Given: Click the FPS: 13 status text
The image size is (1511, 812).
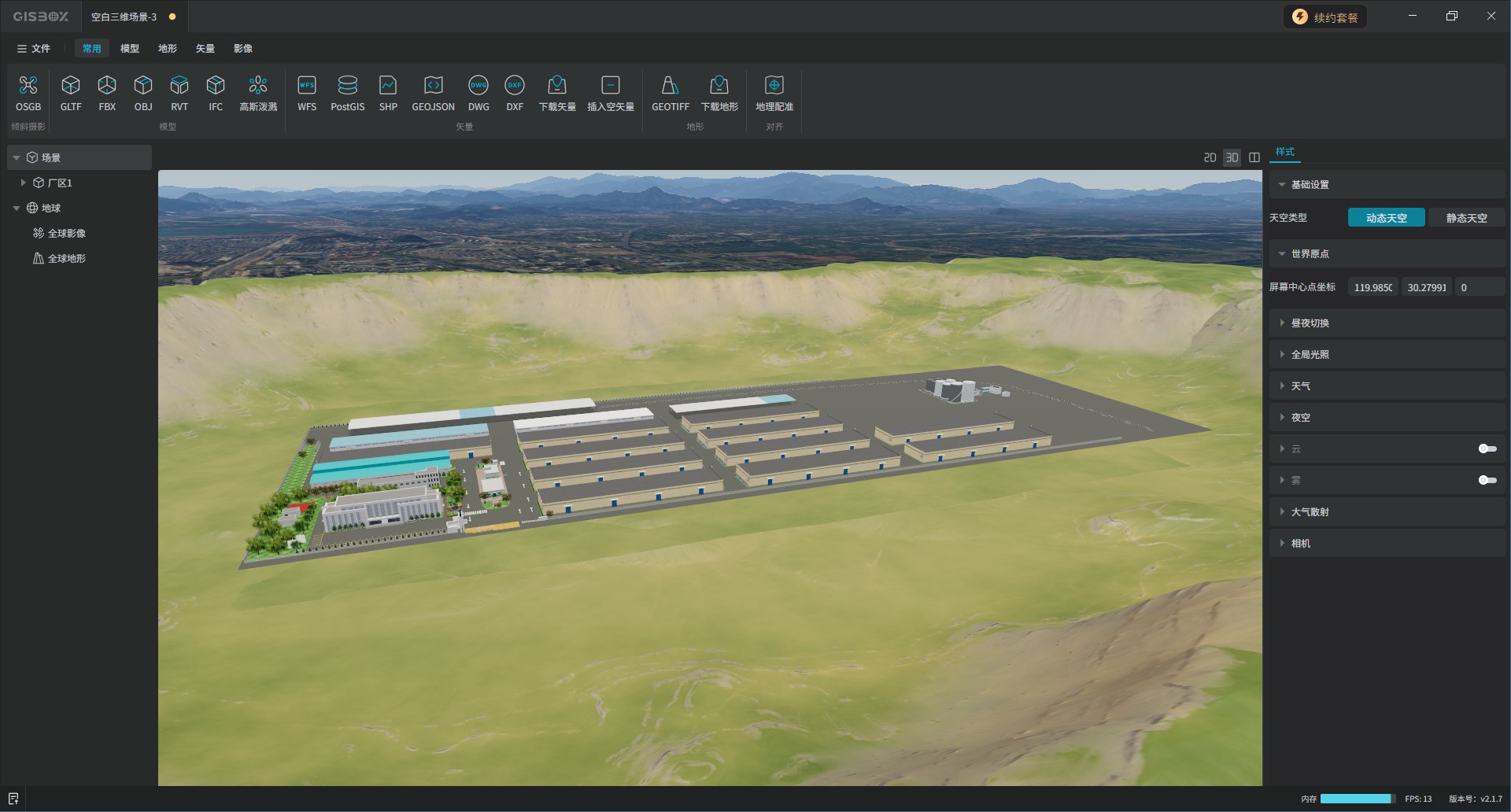Looking at the screenshot, I should (x=1418, y=799).
